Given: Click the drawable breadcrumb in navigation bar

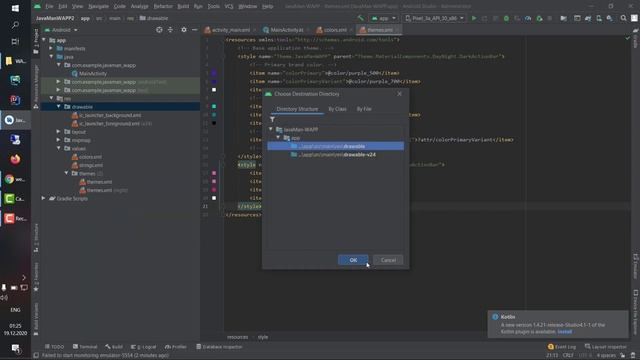Looking at the screenshot, I should click(154, 18).
